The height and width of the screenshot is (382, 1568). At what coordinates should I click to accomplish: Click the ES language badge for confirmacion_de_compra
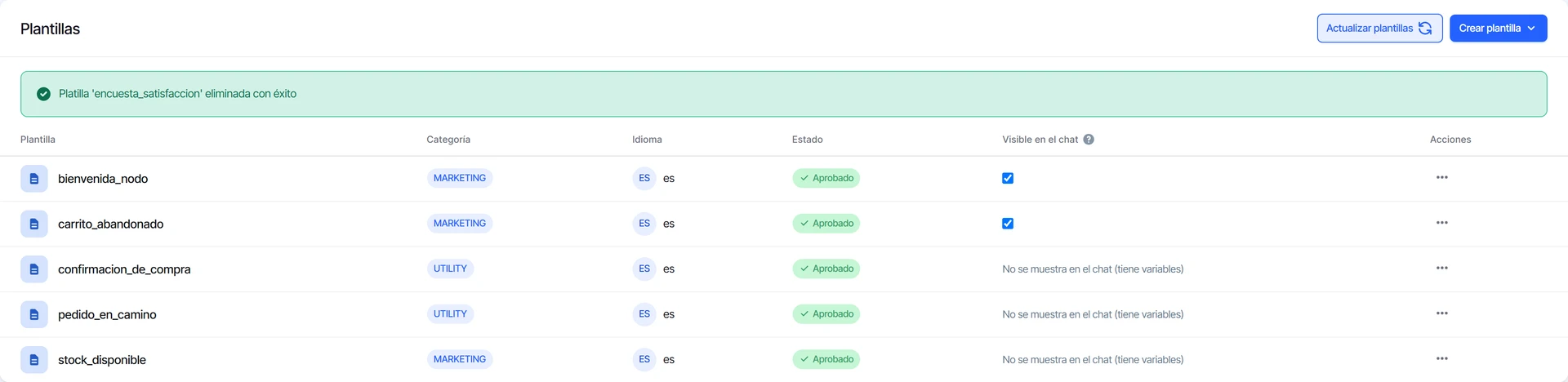tap(644, 269)
